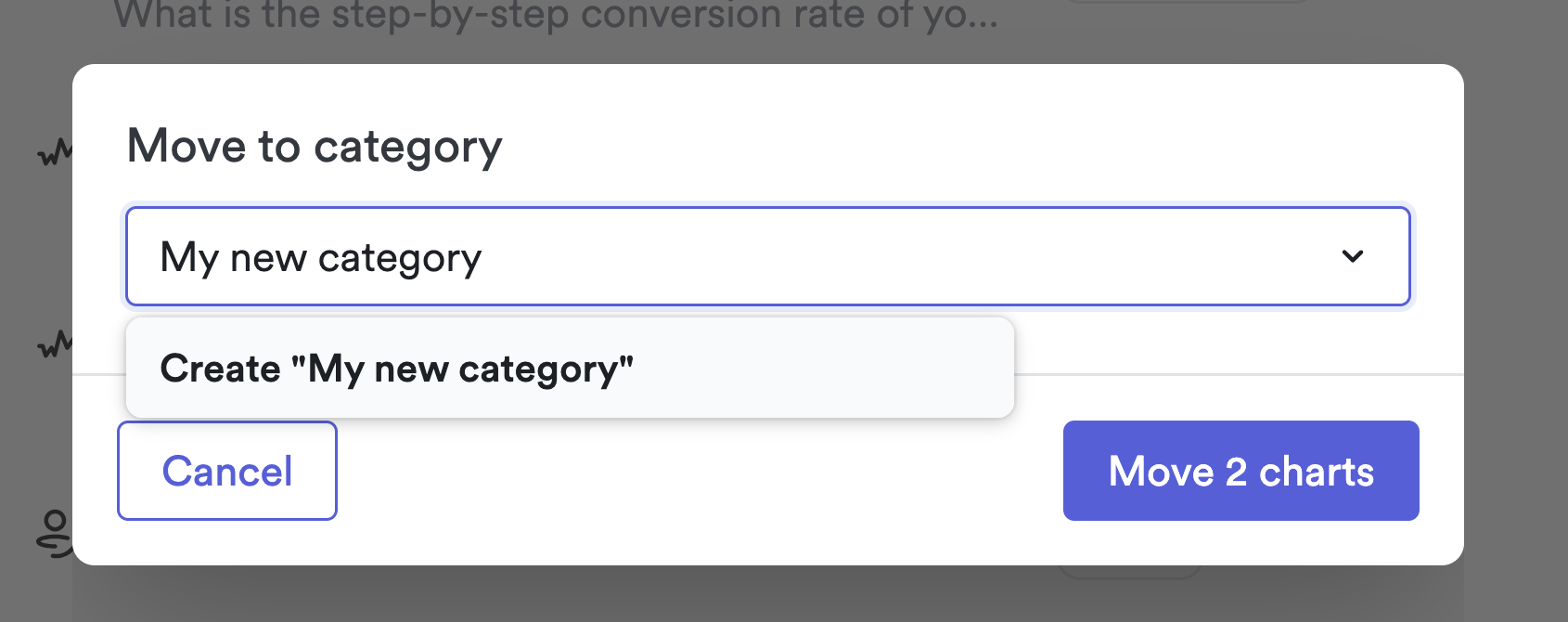Screen dimensions: 1568x622
Task: Collapse the open category suggestions list
Action: 1353,256
